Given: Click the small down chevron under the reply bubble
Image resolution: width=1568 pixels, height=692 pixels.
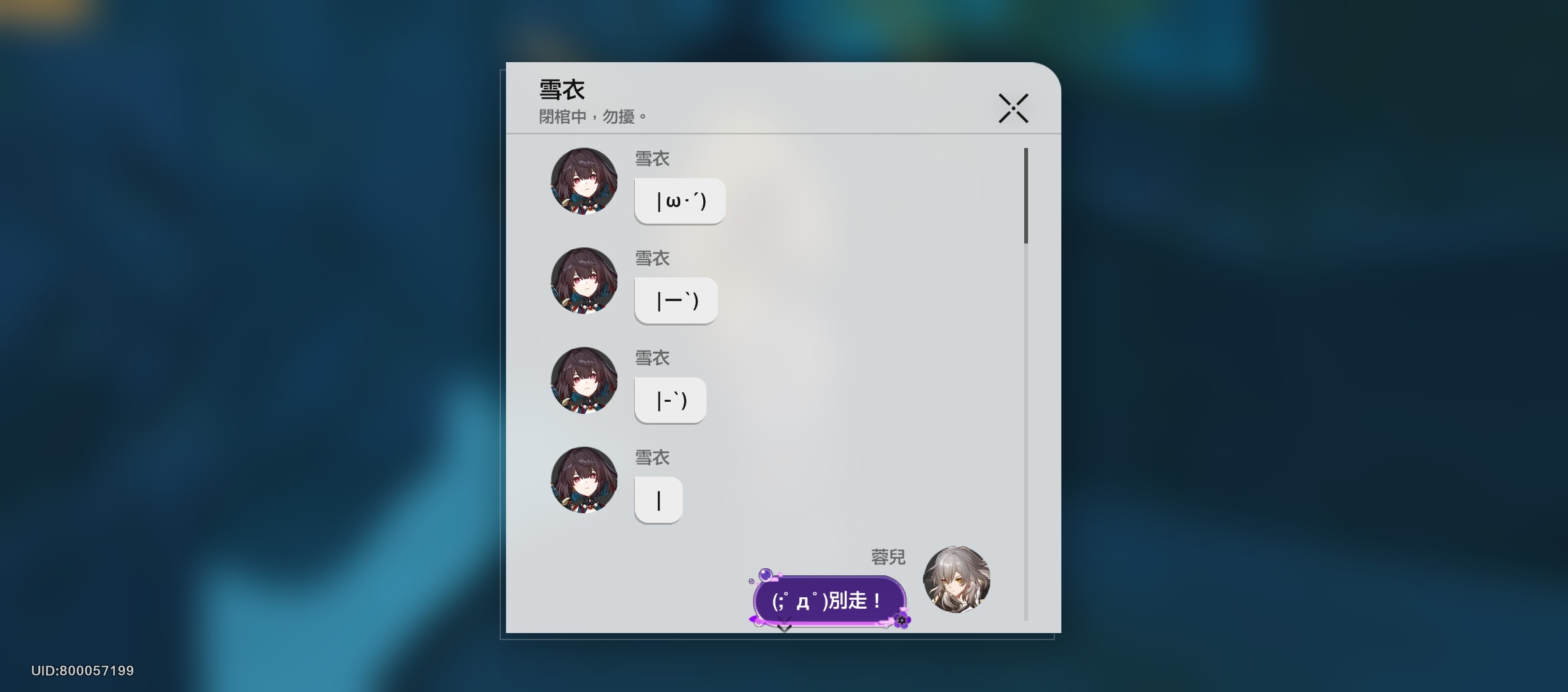Looking at the screenshot, I should (784, 625).
